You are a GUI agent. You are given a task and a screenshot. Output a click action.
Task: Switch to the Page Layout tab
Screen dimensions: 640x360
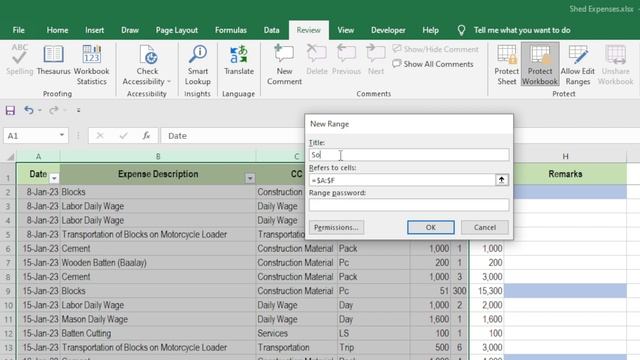pos(176,30)
